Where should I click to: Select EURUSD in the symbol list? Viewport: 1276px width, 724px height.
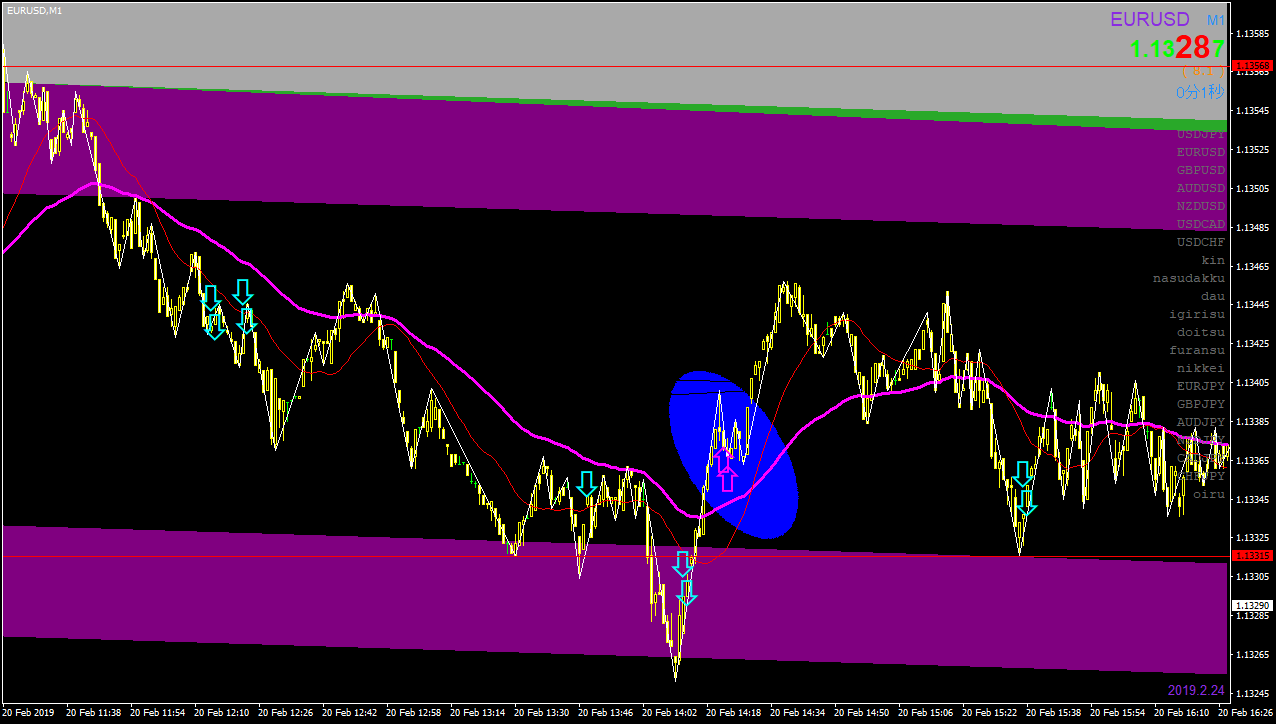click(1200, 152)
